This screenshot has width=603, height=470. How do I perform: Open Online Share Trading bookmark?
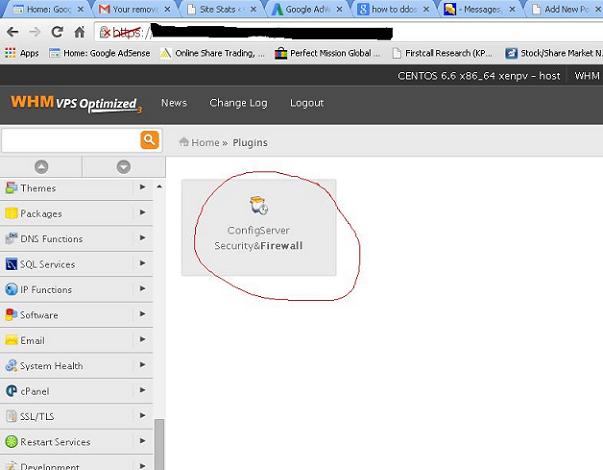pos(213,53)
